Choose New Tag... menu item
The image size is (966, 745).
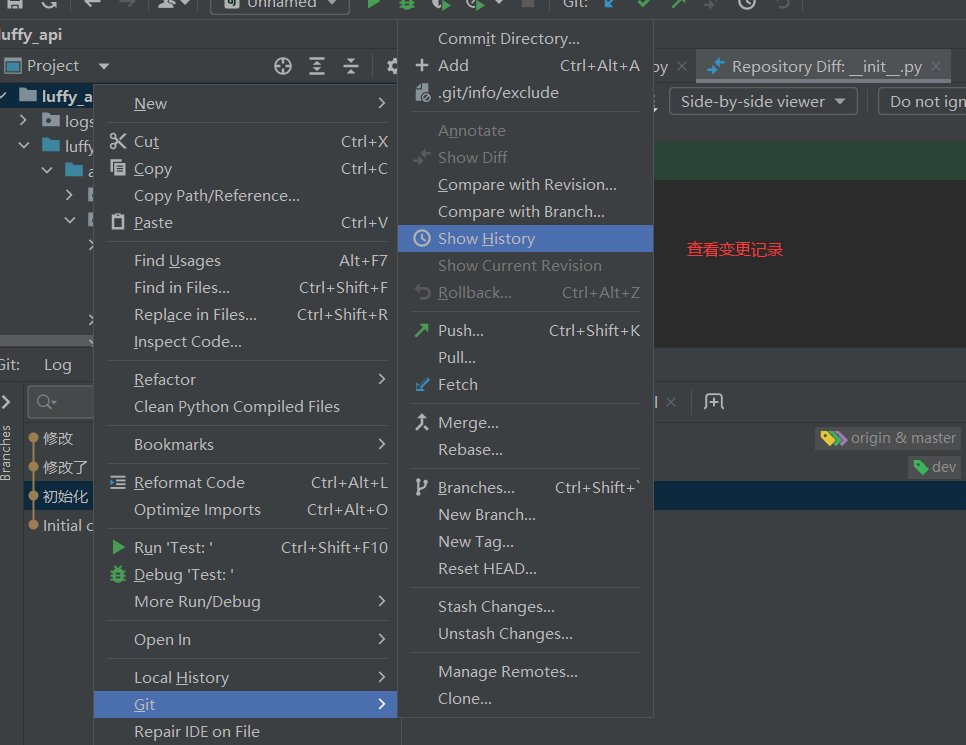pos(526,542)
